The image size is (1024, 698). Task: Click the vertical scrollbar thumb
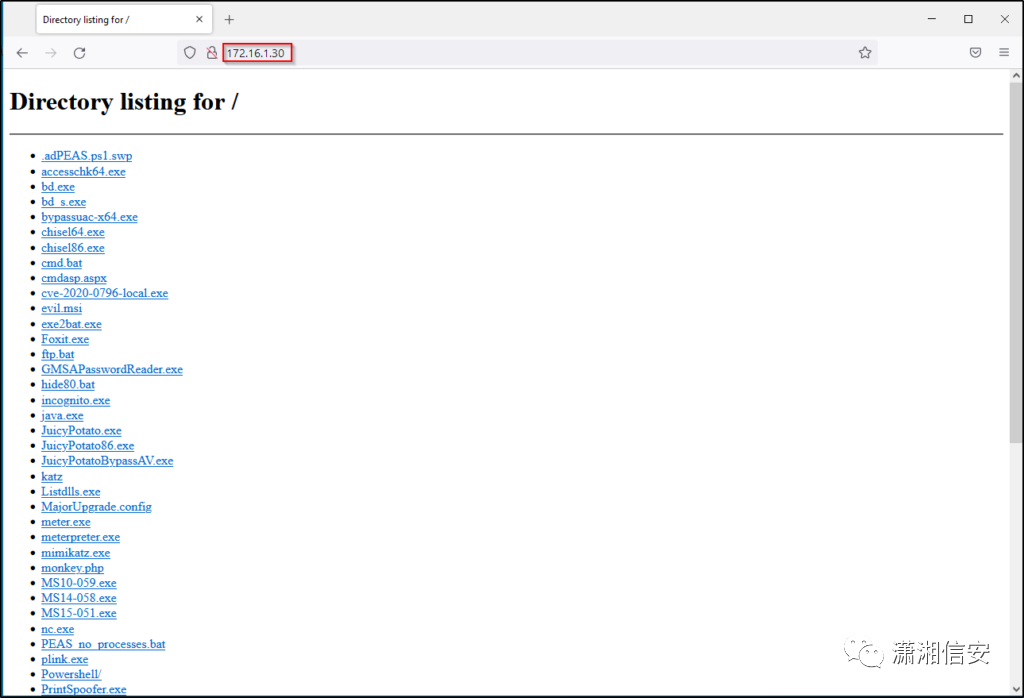(x=1016, y=262)
